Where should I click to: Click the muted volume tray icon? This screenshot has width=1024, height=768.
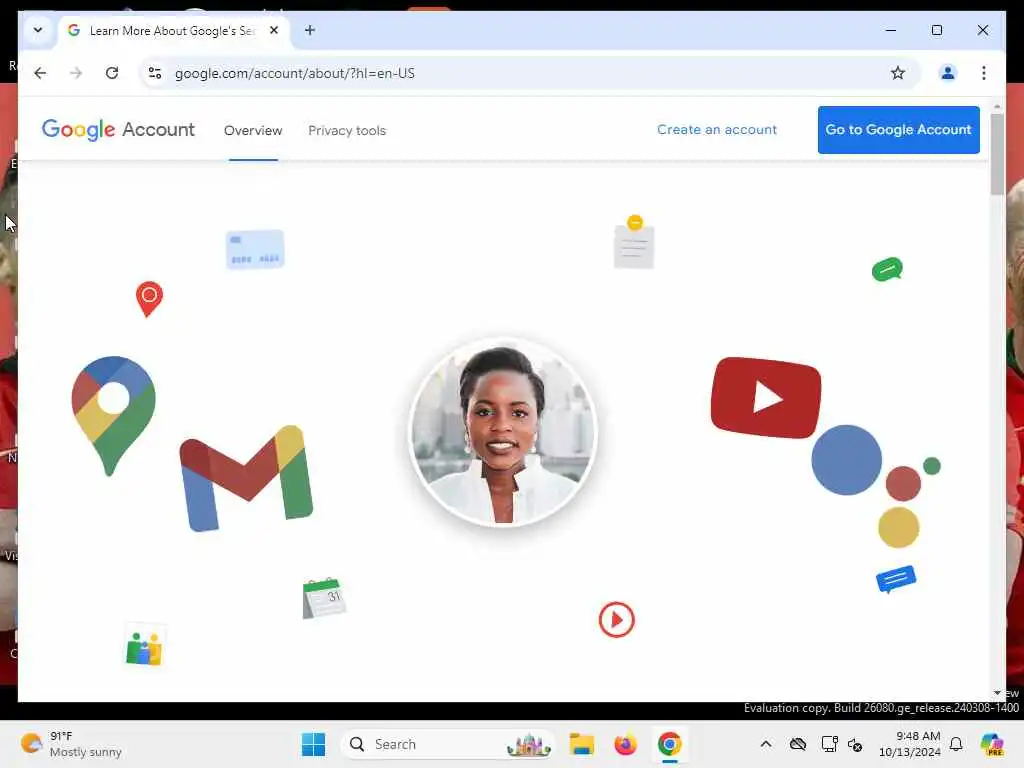tap(855, 744)
